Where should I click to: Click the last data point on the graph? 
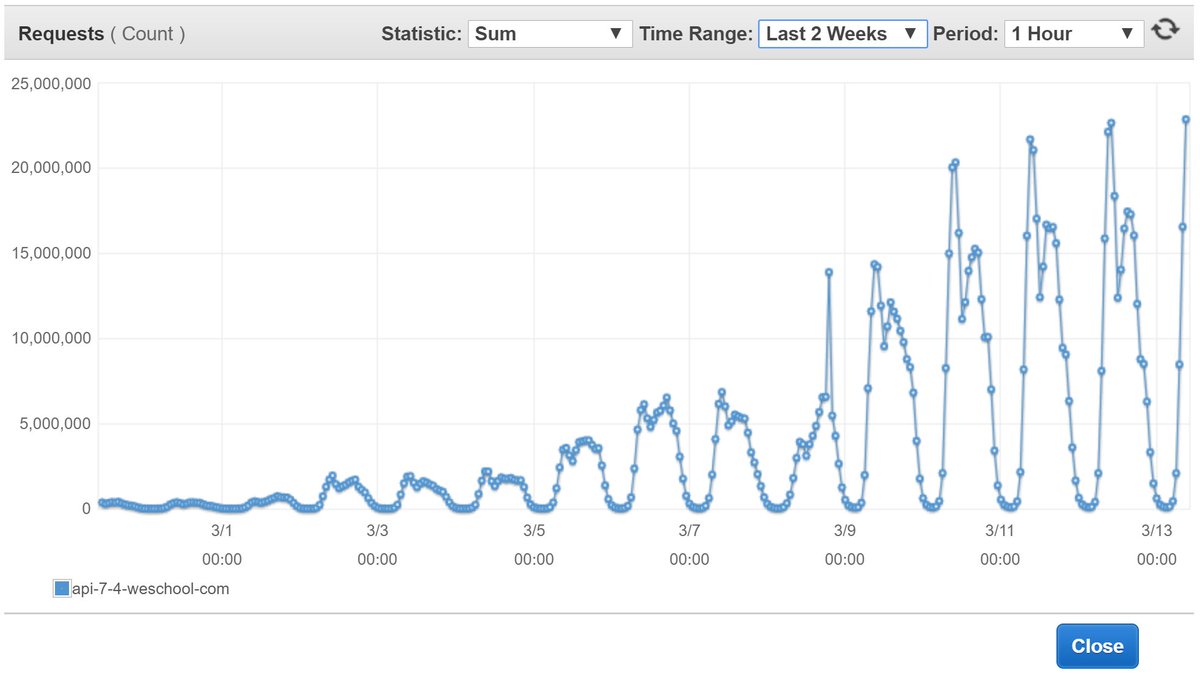point(1186,119)
